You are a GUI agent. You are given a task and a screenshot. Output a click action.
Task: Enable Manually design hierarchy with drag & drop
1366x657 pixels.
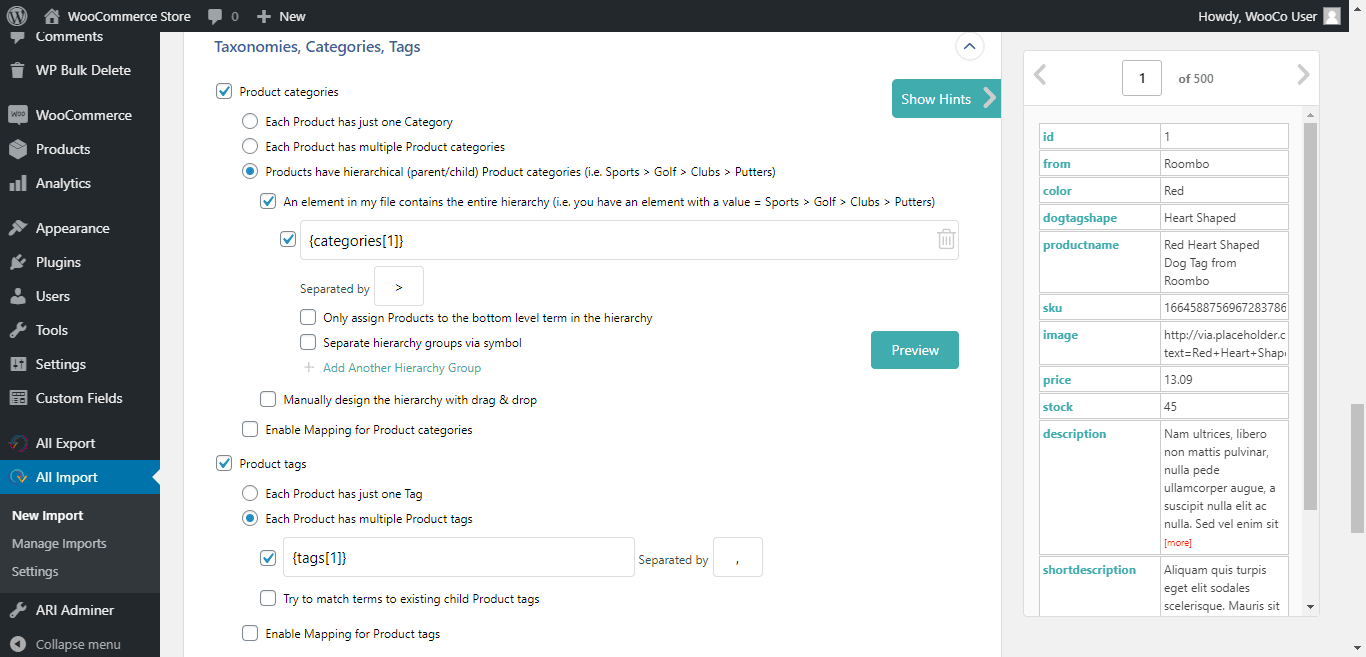point(268,399)
